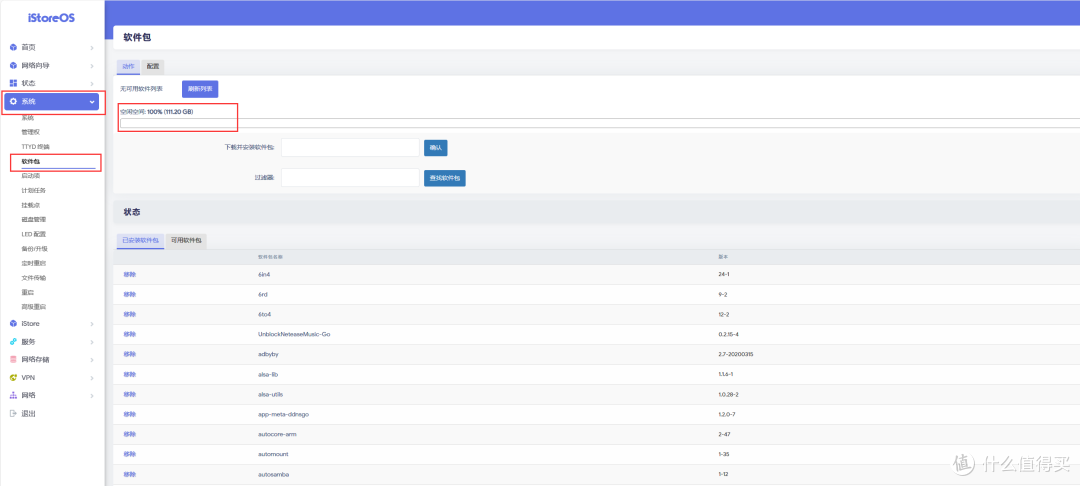Image resolution: width=1080 pixels, height=486 pixels.
Task: Click the VPN globe icon
Action: pos(13,377)
